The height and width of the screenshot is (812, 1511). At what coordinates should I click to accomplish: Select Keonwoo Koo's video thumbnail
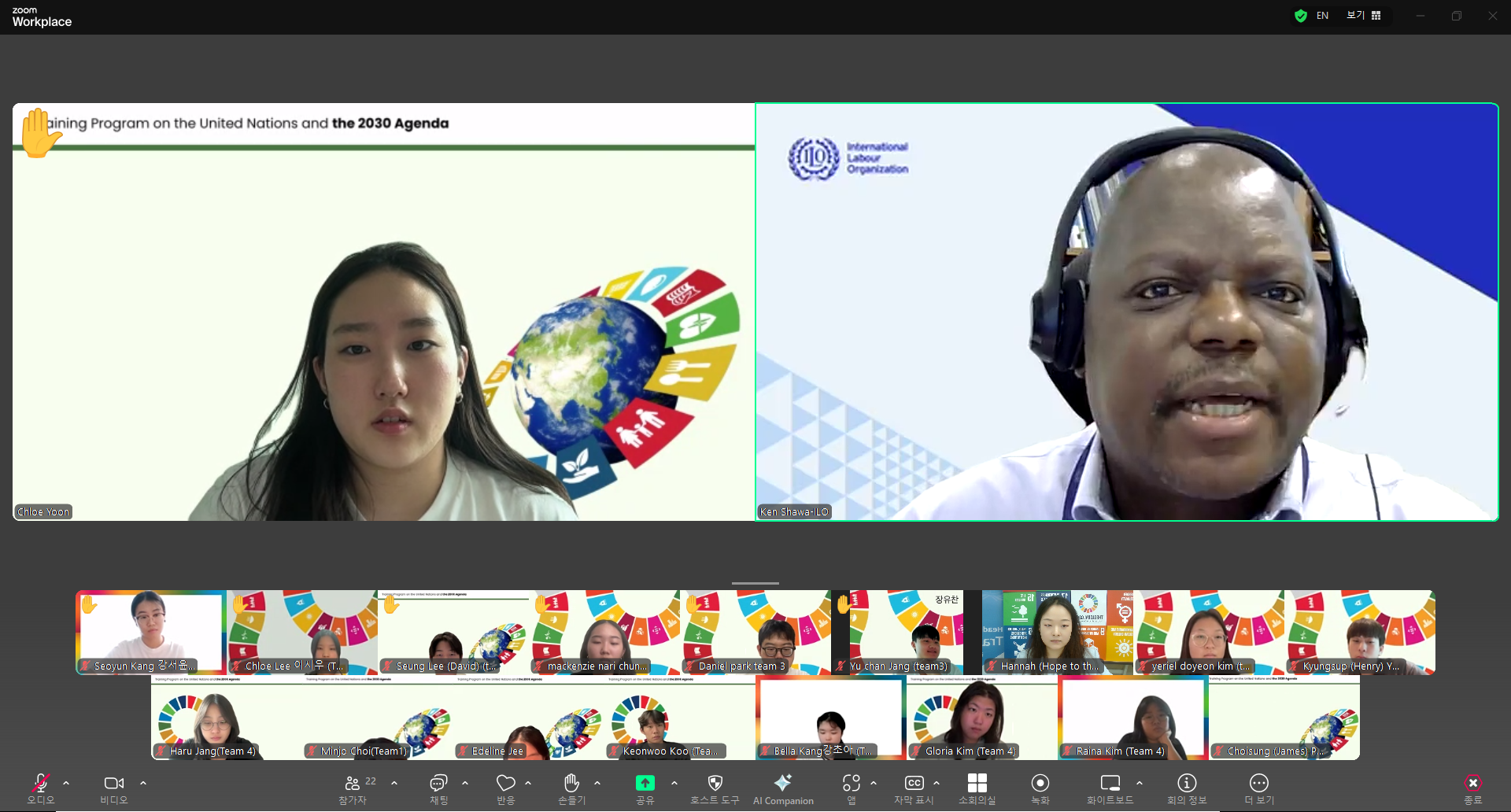click(x=680, y=718)
